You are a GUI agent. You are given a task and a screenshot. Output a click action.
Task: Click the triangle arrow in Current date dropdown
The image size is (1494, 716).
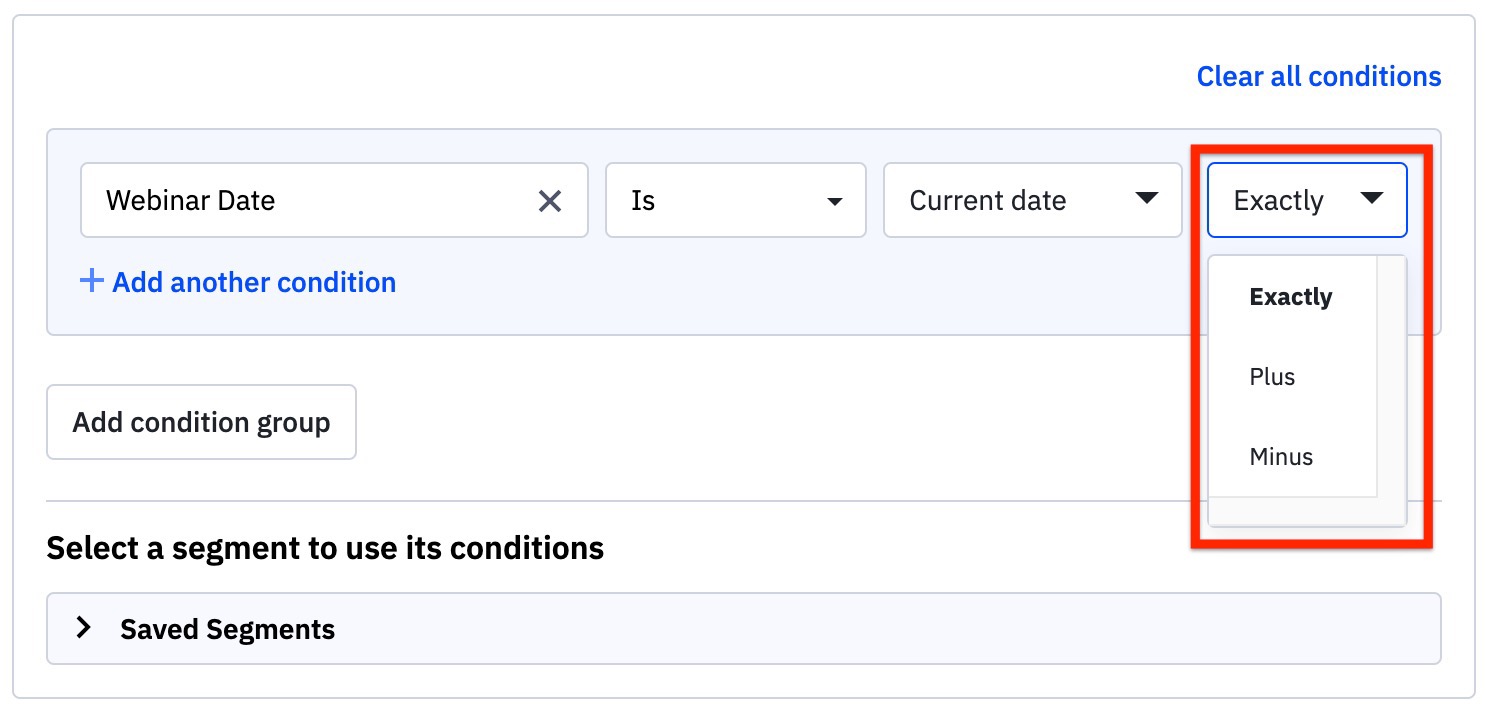tap(1146, 199)
